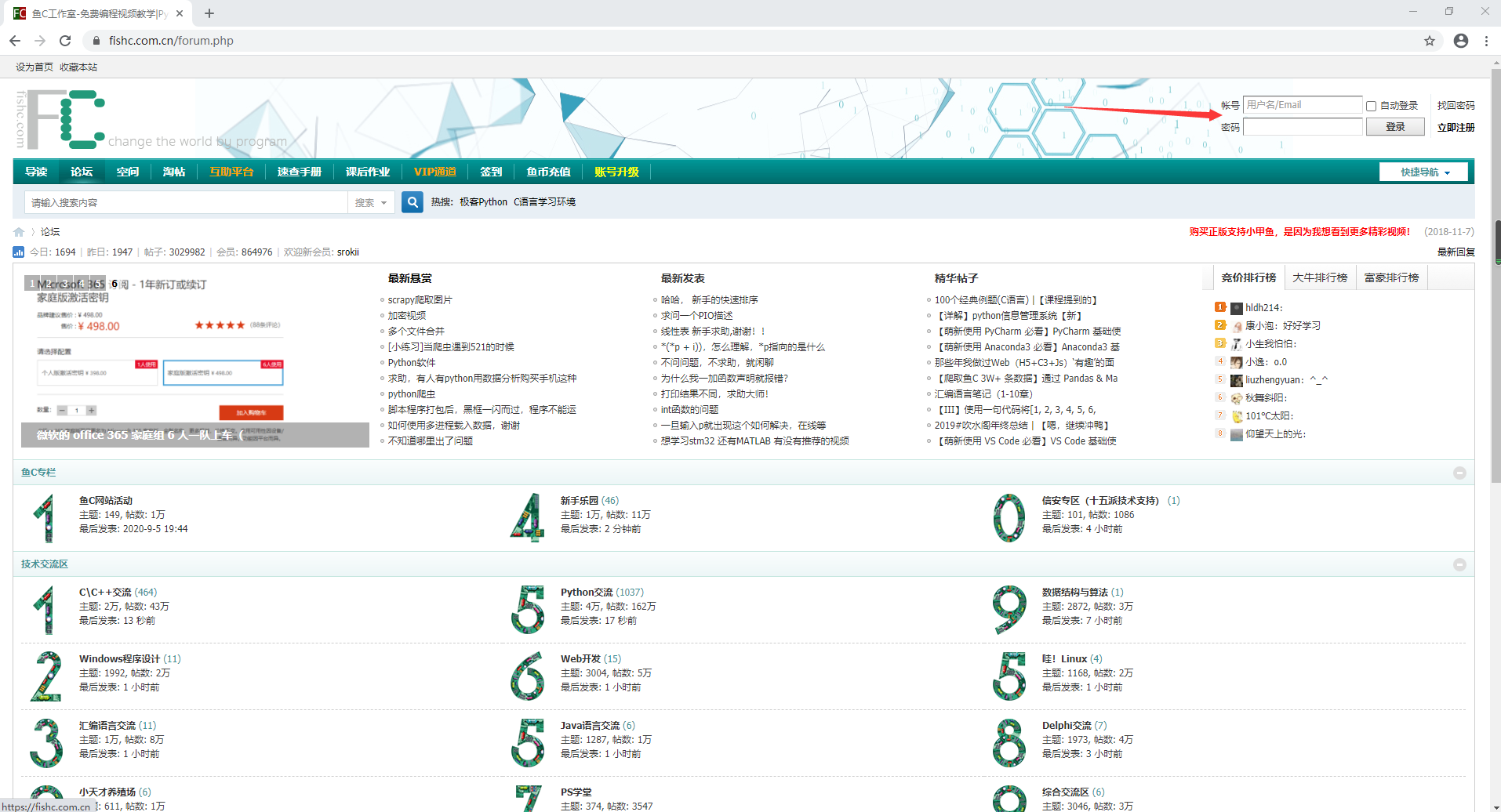Collapse the 鱼C专栏 section
Viewport: 1501px width, 812px height.
[x=1459, y=473]
